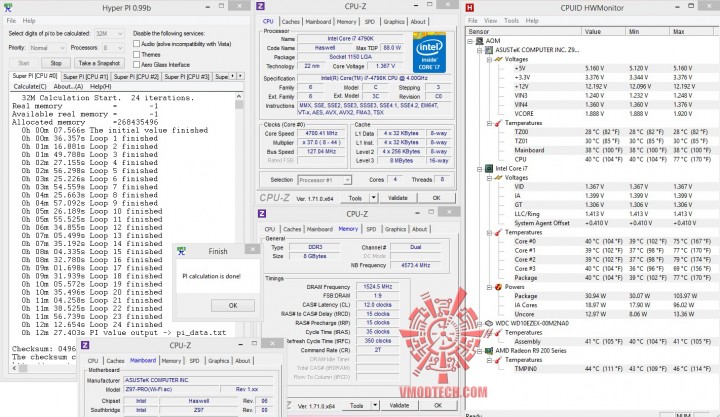
Task: Click the Hyper PI app icon in title bar
Action: click(x=7, y=7)
